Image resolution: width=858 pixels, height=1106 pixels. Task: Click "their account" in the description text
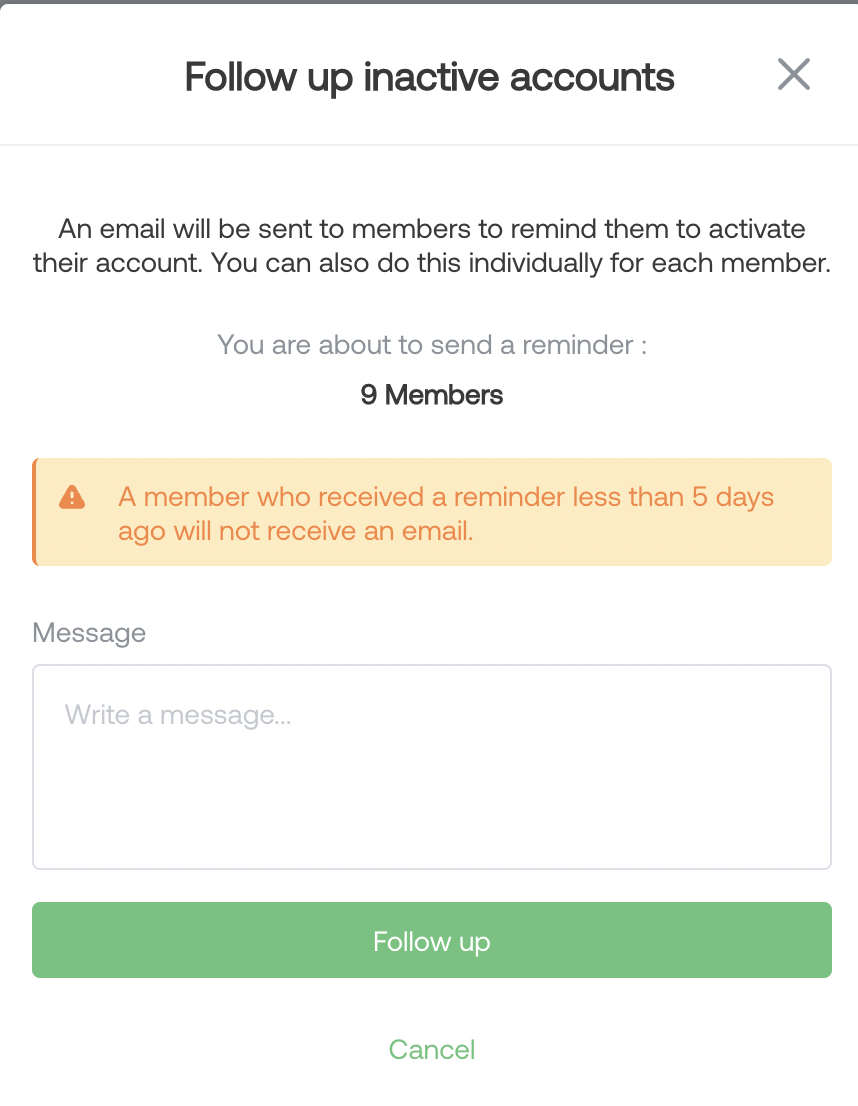point(116,263)
